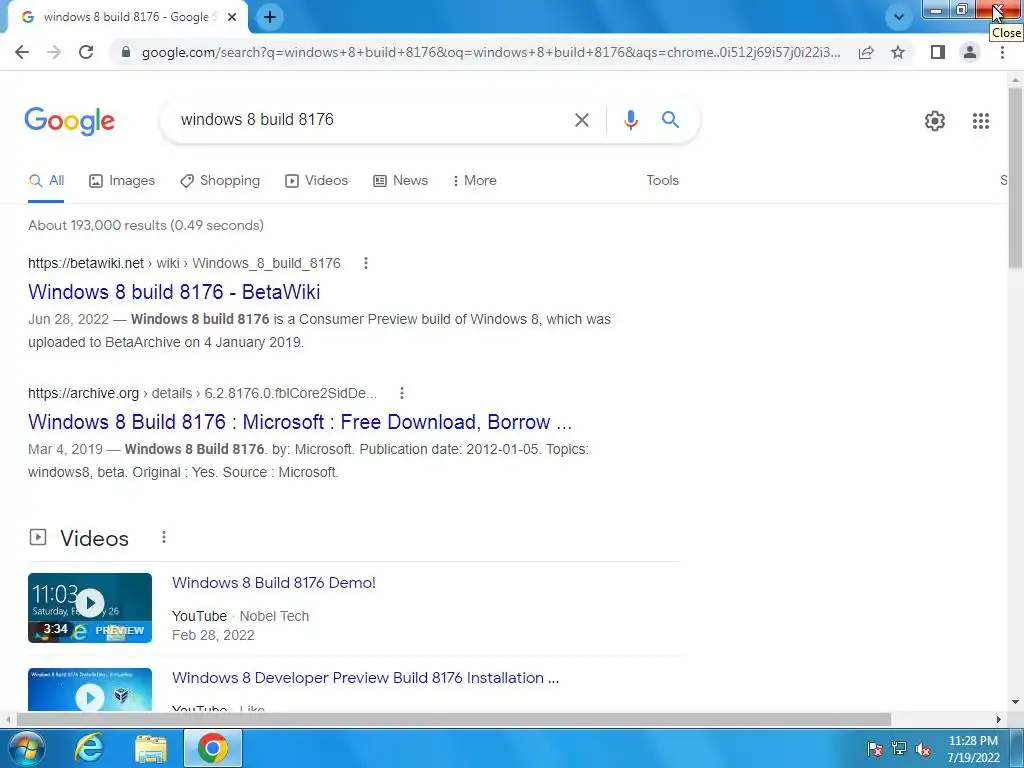The width and height of the screenshot is (1024, 768).
Task: Open Windows 8 Build 8176 Demo! video link
Action: pyautogui.click(x=274, y=583)
